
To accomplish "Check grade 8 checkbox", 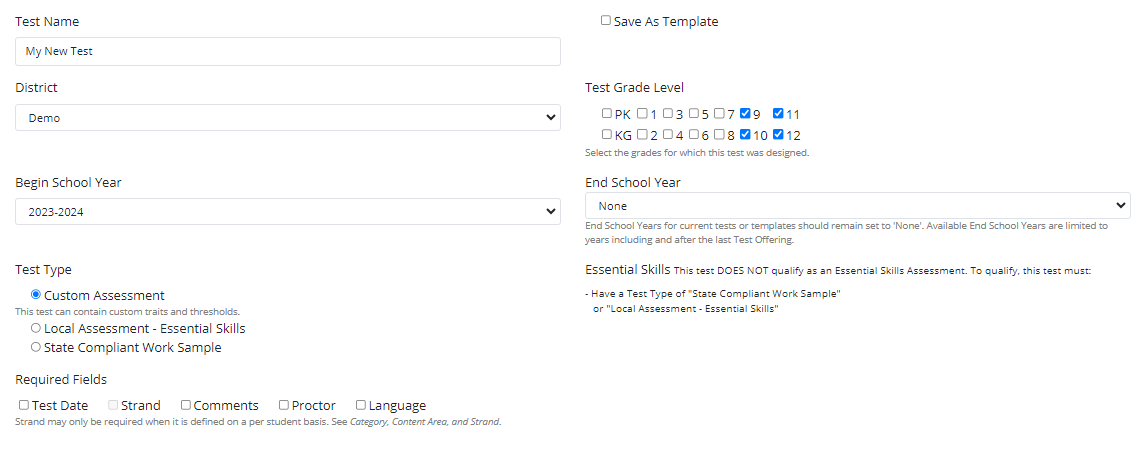I will pyautogui.click(x=719, y=134).
